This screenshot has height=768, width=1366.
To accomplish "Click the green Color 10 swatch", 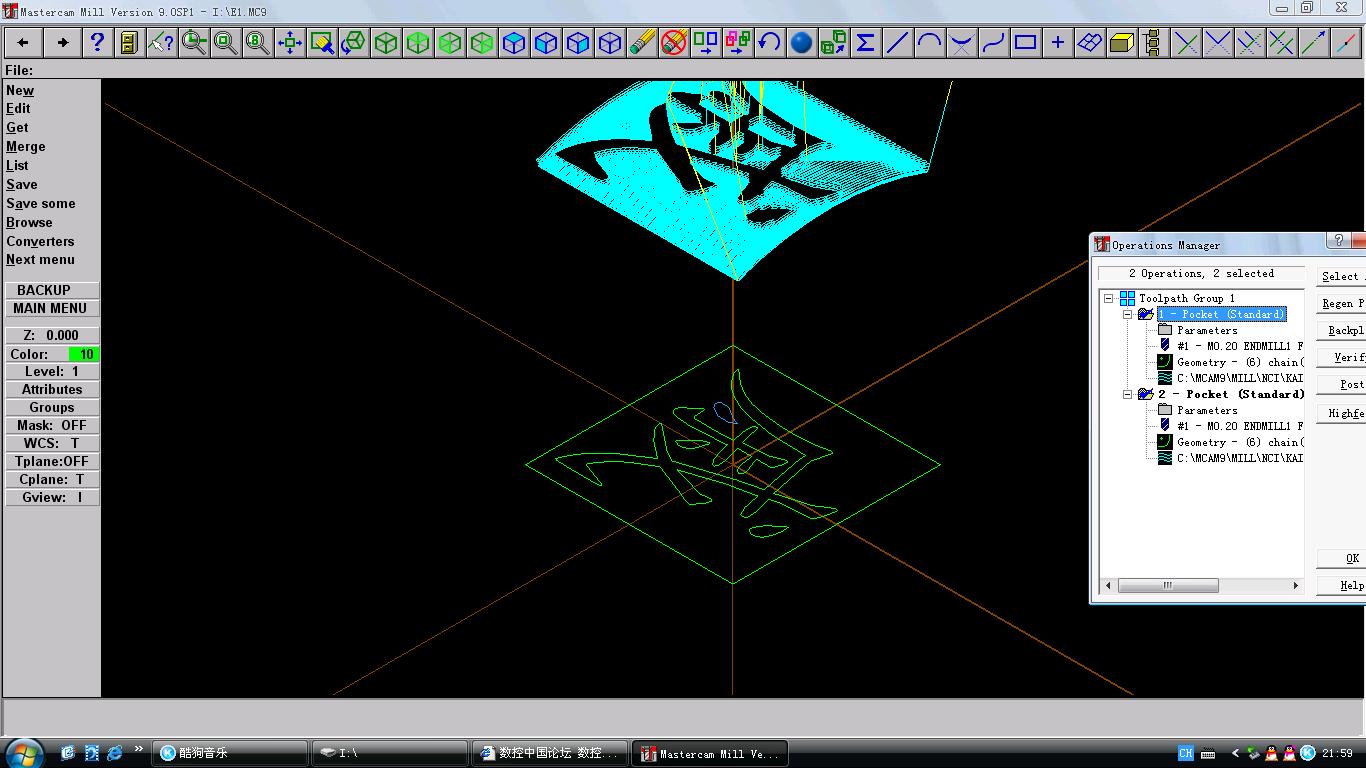I will pos(84,354).
